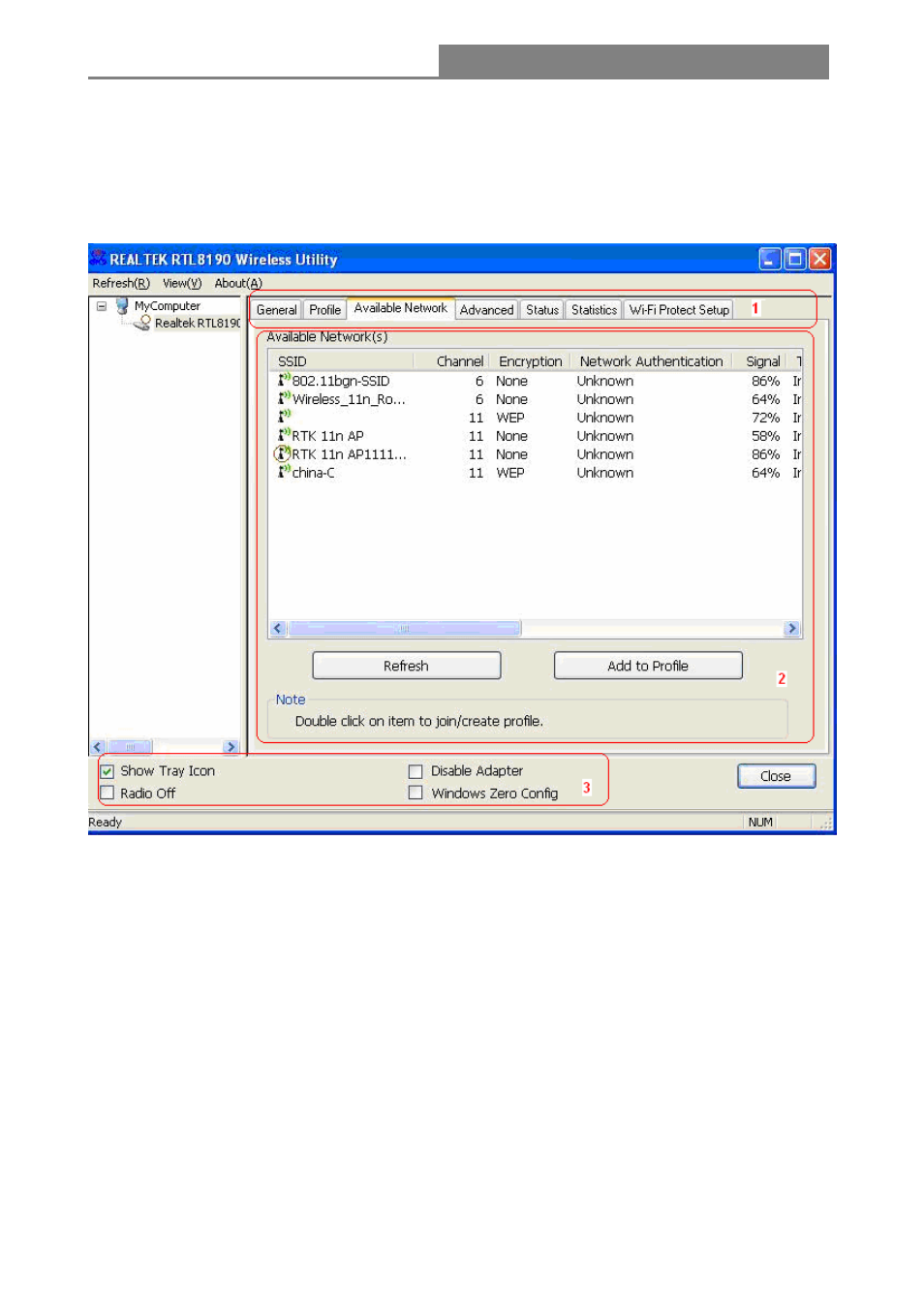
Task: Sort by the Channel column header
Action: 451,361
